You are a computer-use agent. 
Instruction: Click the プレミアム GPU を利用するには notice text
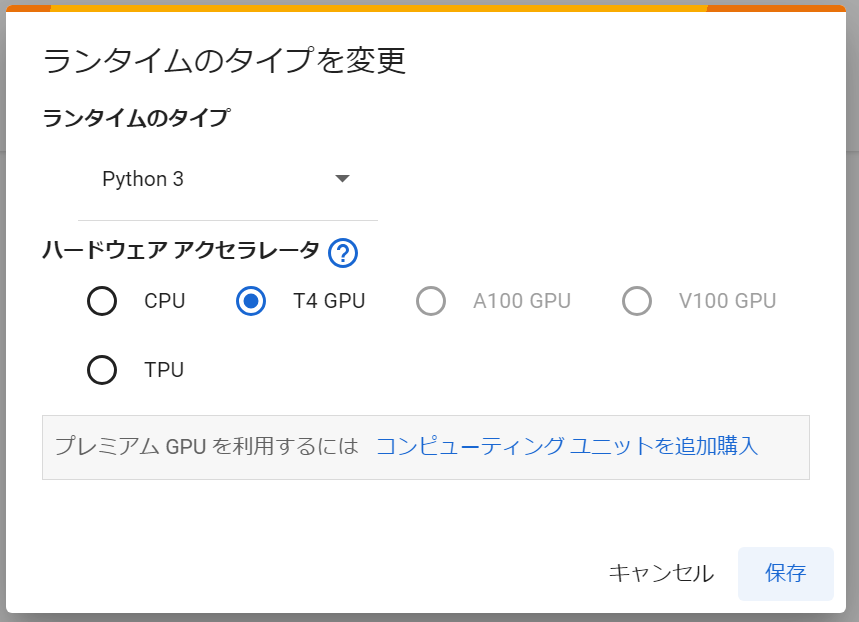tap(207, 446)
